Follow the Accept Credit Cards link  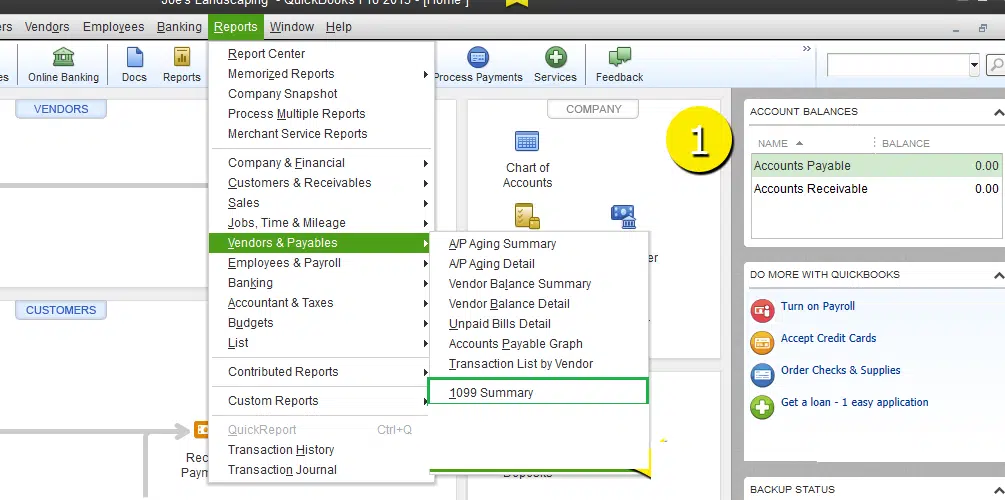828,338
